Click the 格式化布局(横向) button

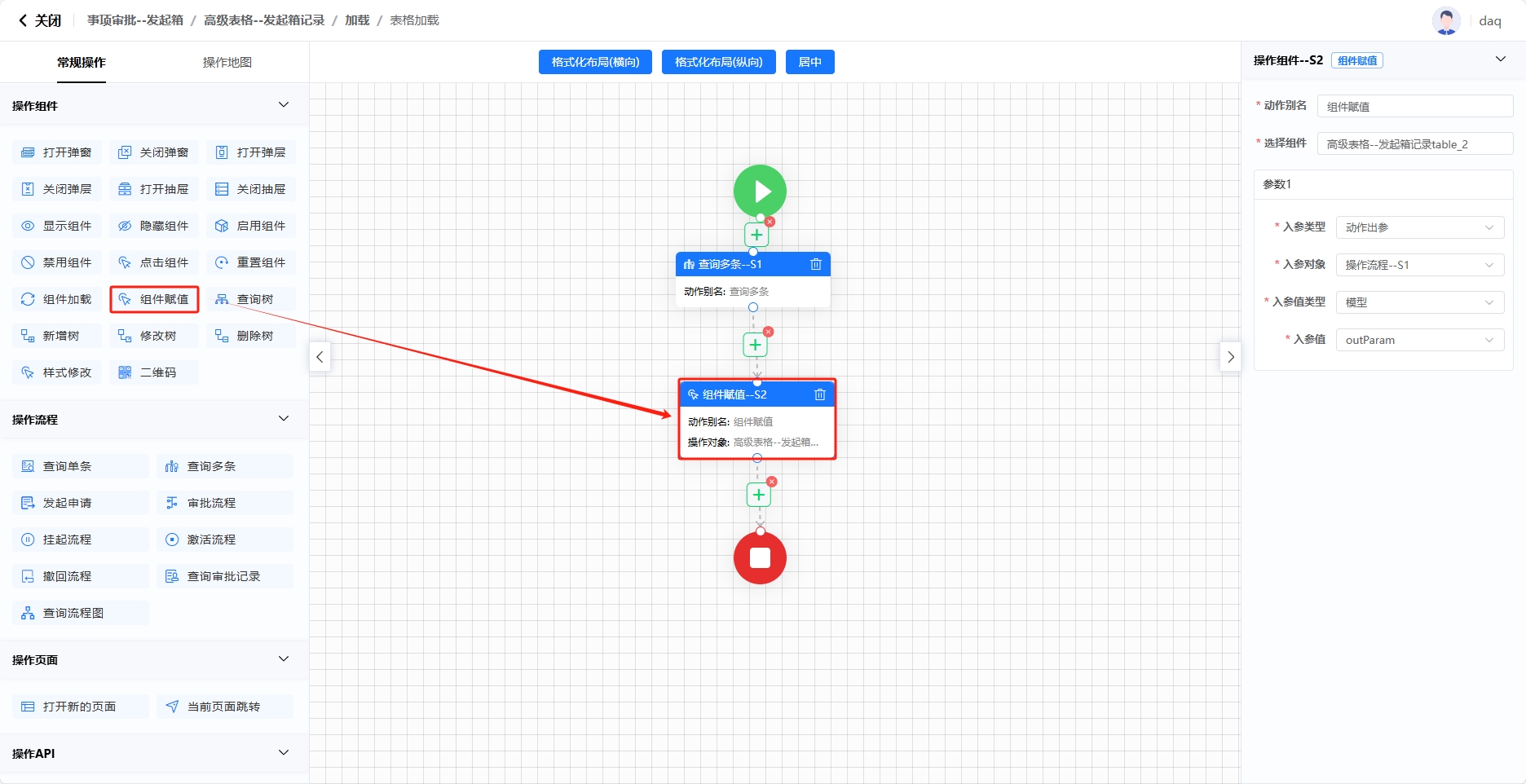pyautogui.click(x=595, y=62)
